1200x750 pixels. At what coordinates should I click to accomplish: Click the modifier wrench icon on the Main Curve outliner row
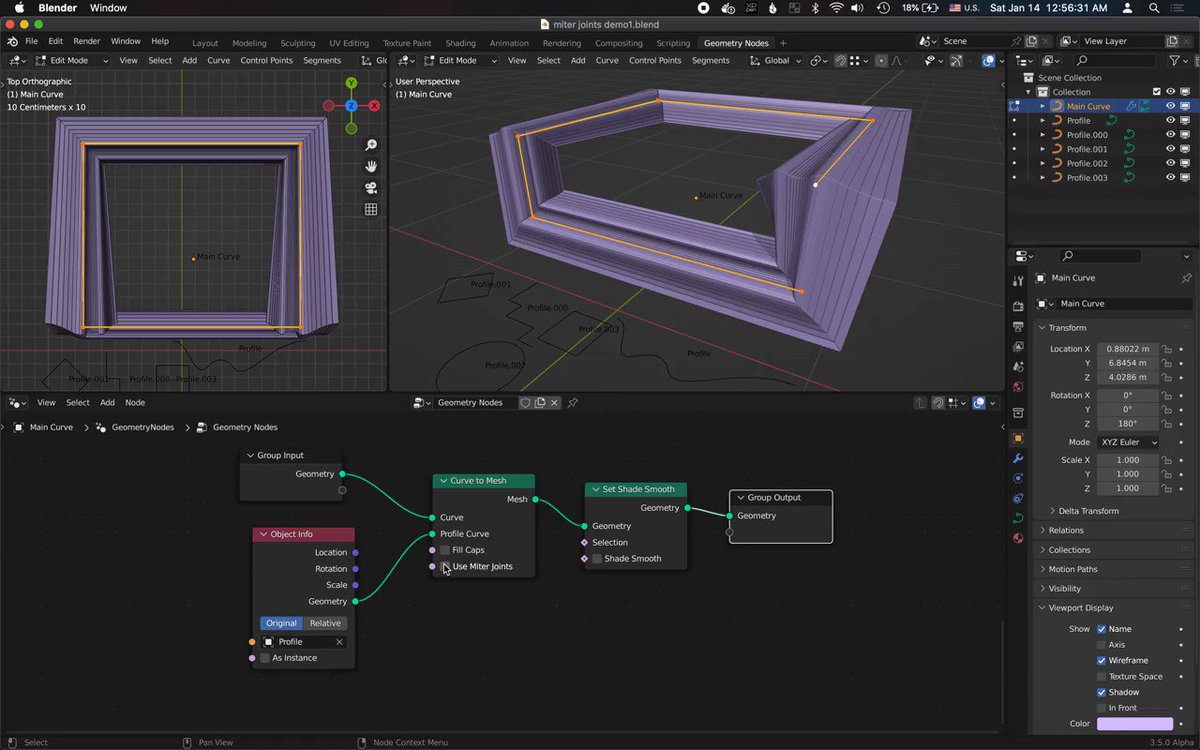(x=1131, y=106)
